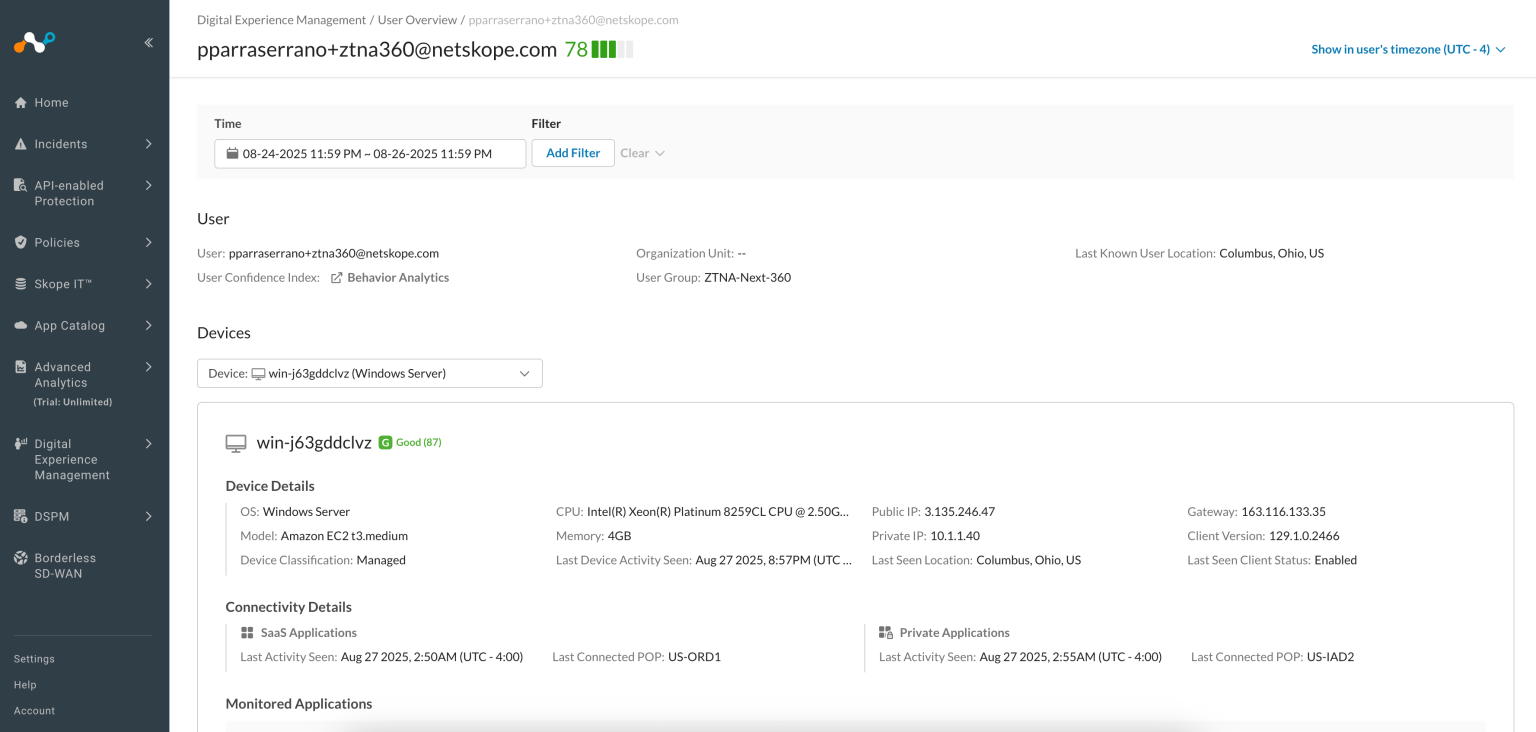Select the Home icon in the sidebar

click(20, 102)
